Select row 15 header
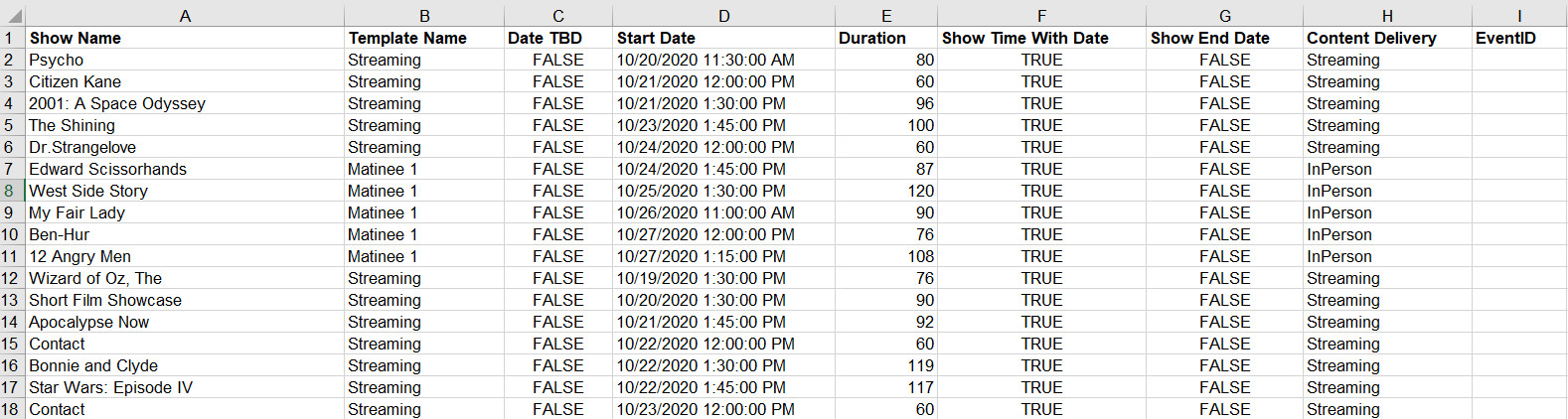Viewport: 1568px width, 419px height. coord(12,344)
